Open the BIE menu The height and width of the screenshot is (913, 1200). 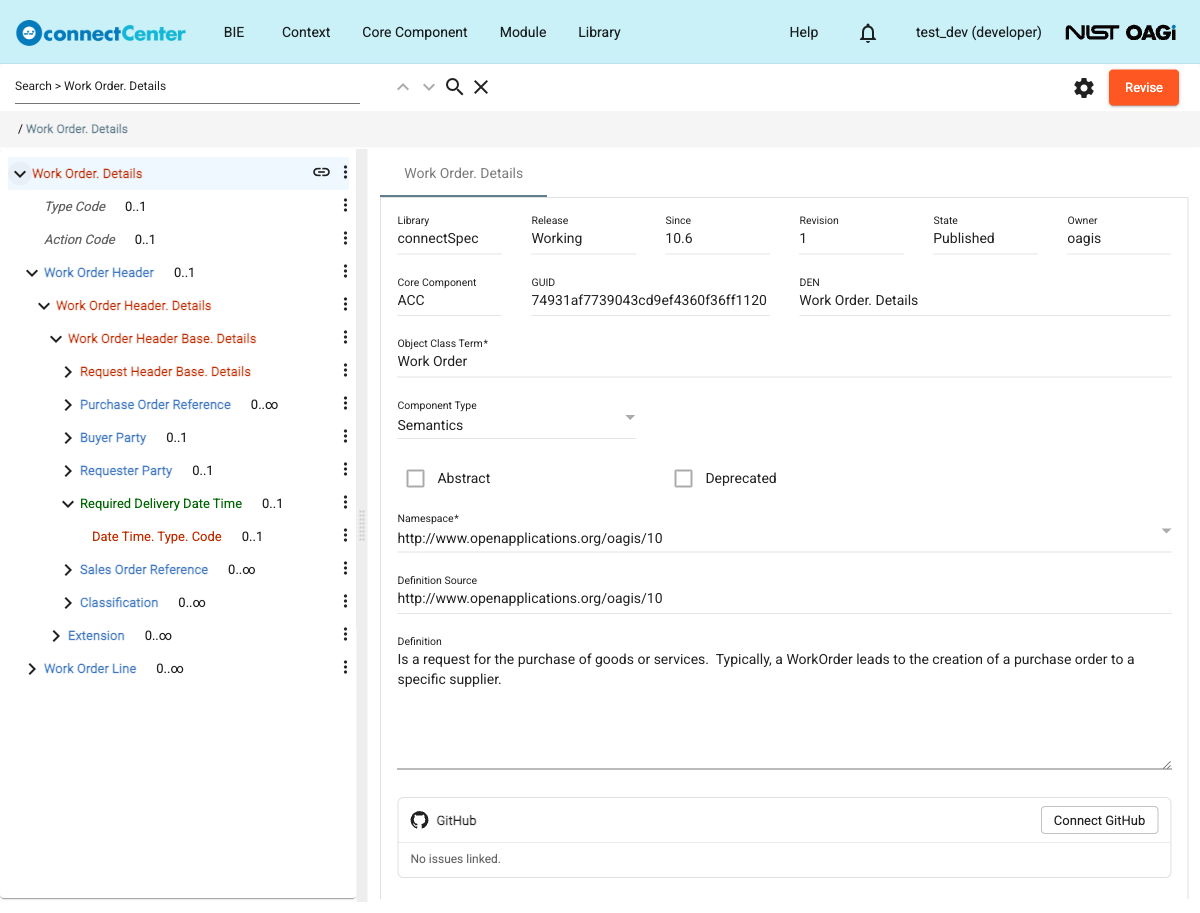click(233, 32)
